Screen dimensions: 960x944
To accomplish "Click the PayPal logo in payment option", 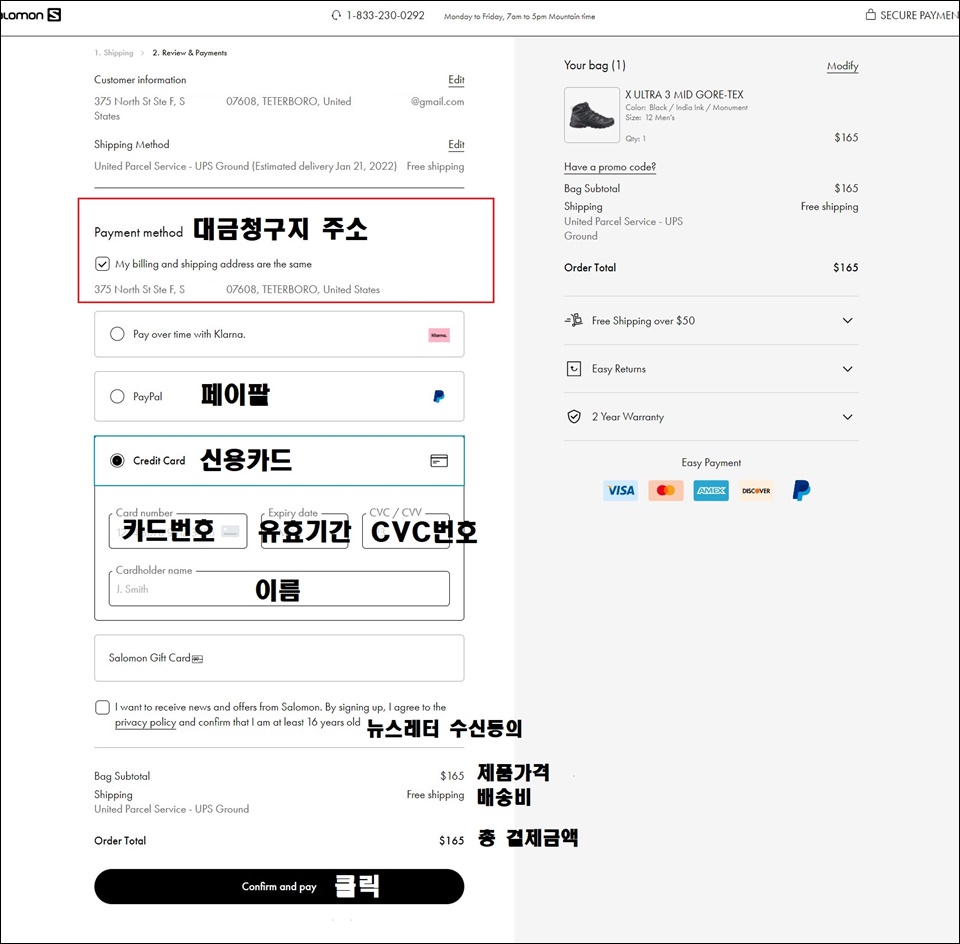I will (x=439, y=397).
